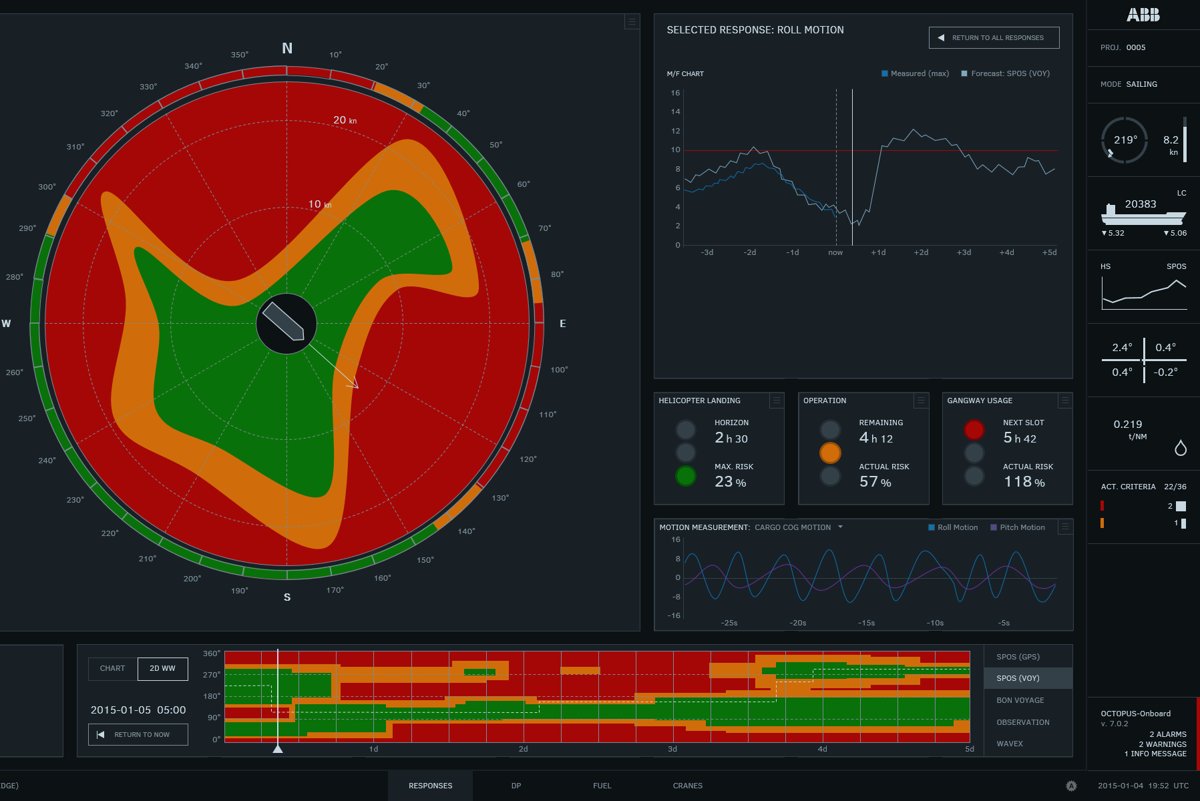Switch timeline view to 2D WW

pyautogui.click(x=162, y=668)
